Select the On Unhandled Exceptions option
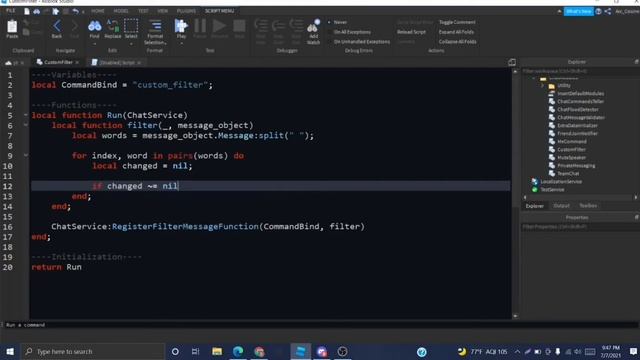The width and height of the screenshot is (640, 360). tap(359, 42)
